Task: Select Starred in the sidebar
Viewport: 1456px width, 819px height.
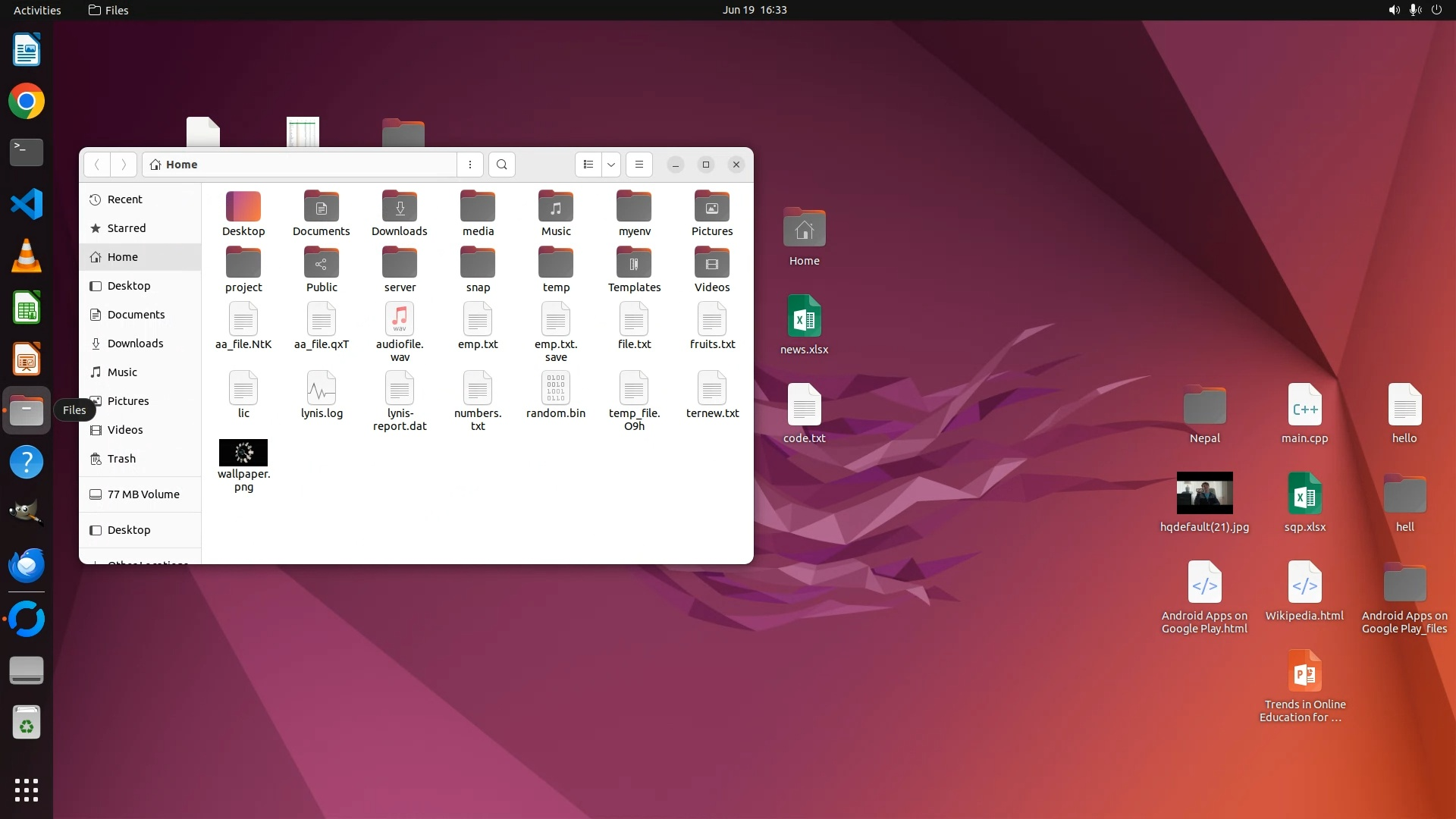Action: pos(126,228)
